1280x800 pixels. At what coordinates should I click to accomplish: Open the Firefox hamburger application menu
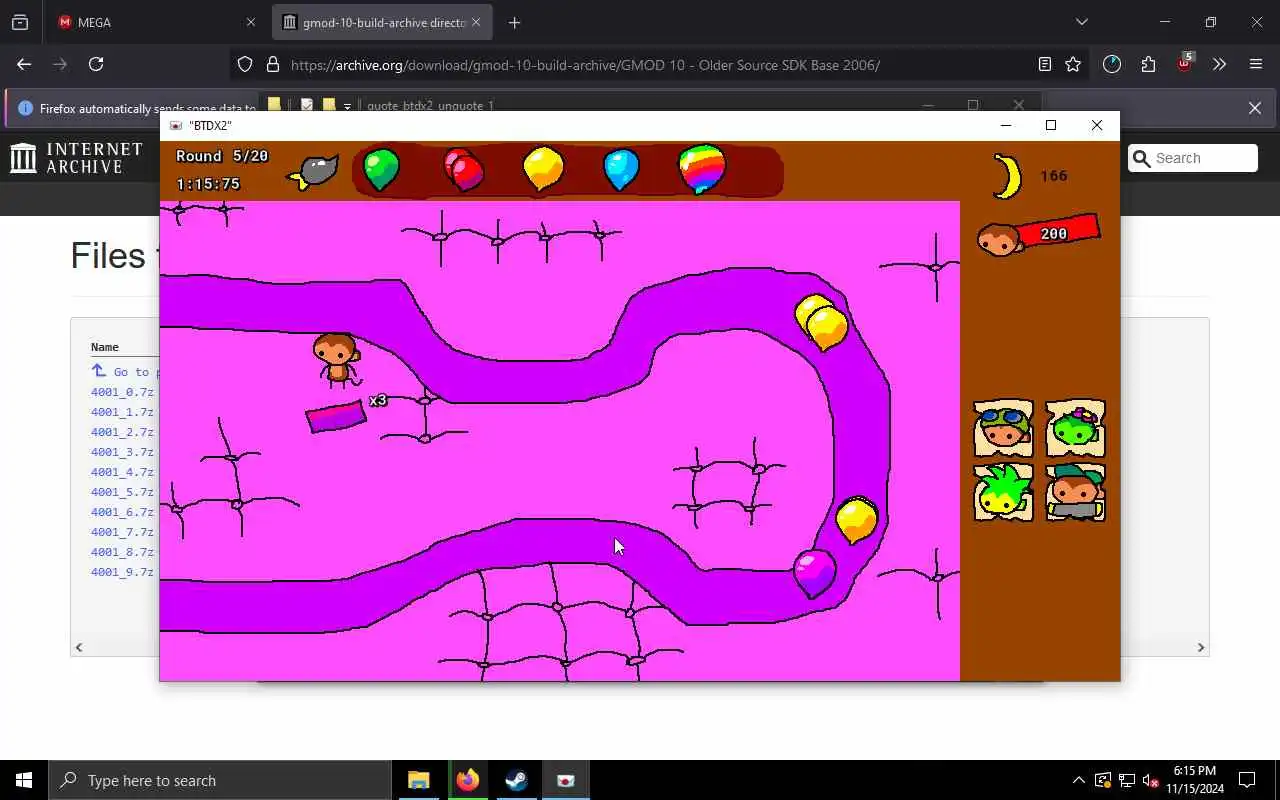[1256, 64]
